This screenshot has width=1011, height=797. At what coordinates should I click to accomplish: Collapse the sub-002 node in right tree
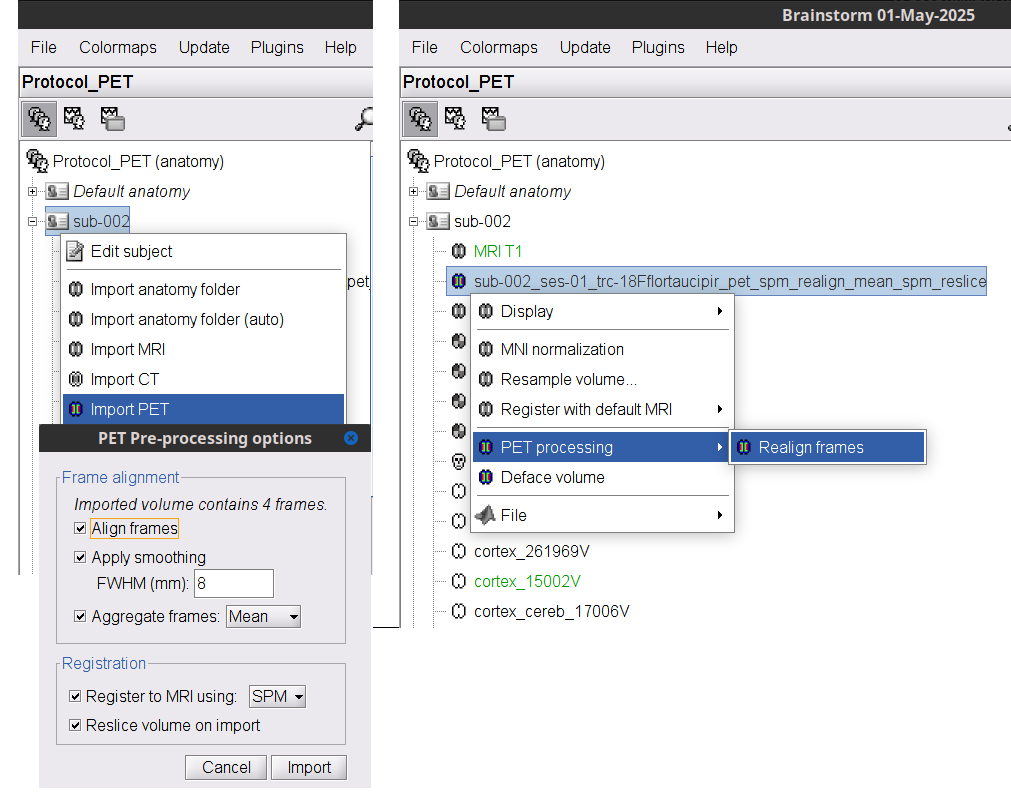point(413,221)
